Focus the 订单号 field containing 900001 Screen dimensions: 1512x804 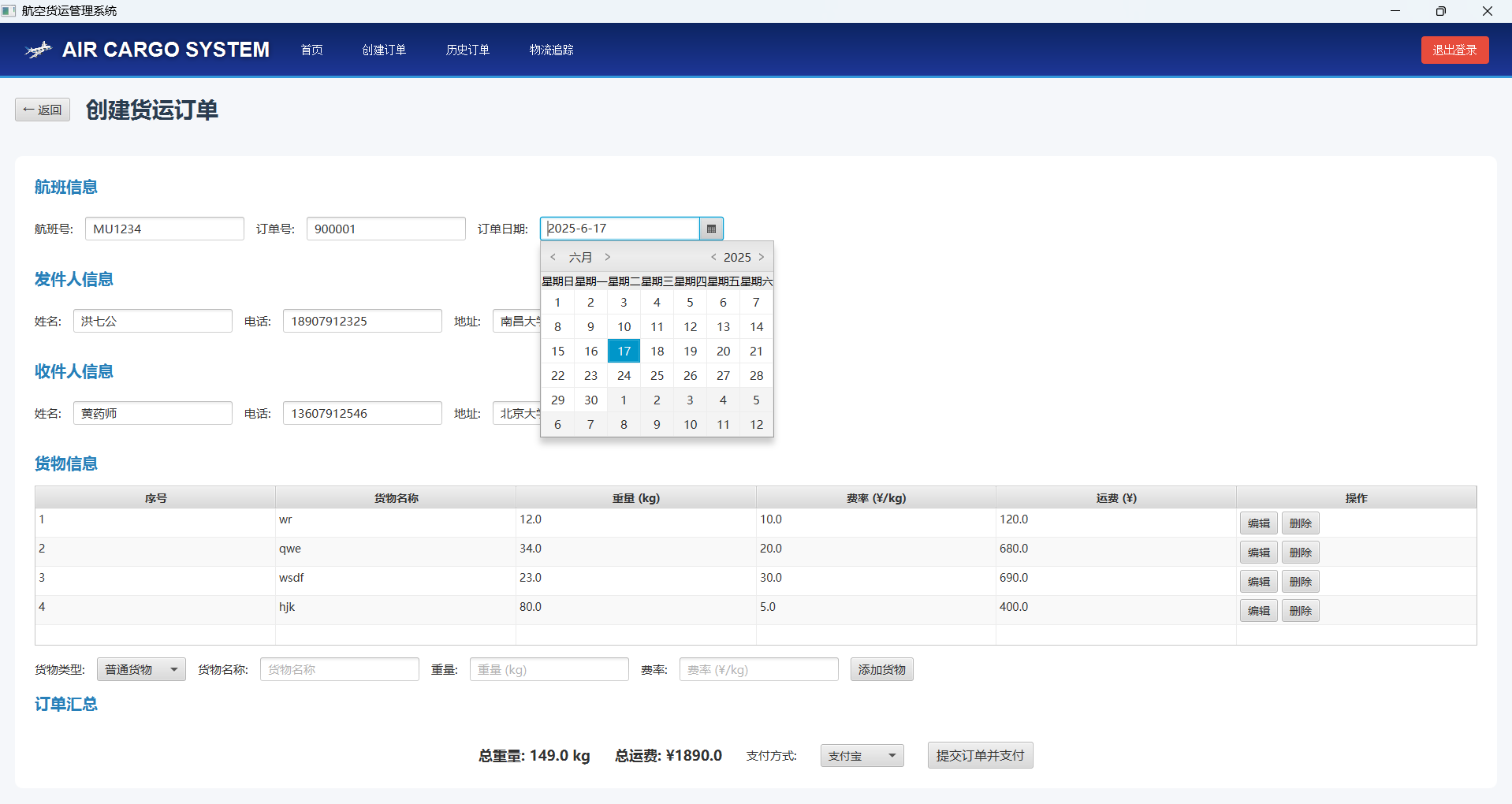pyautogui.click(x=385, y=229)
